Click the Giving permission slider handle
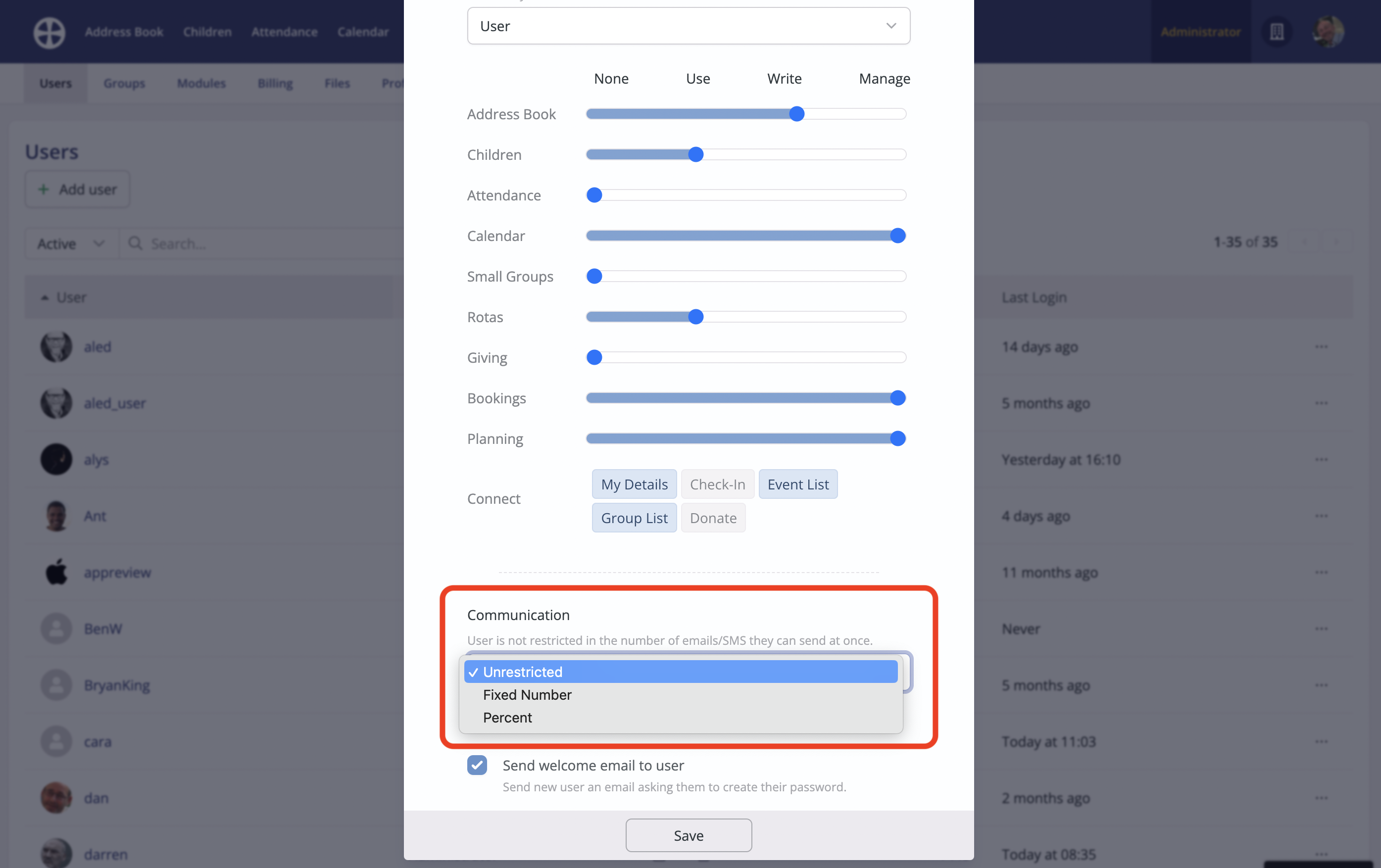Viewport: 1381px width, 868px height. pyautogui.click(x=595, y=357)
